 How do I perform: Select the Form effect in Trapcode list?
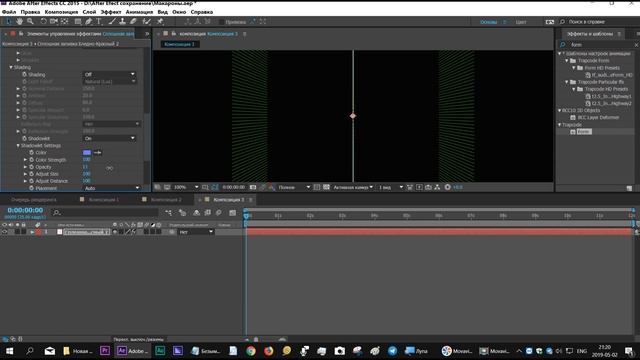coord(584,131)
